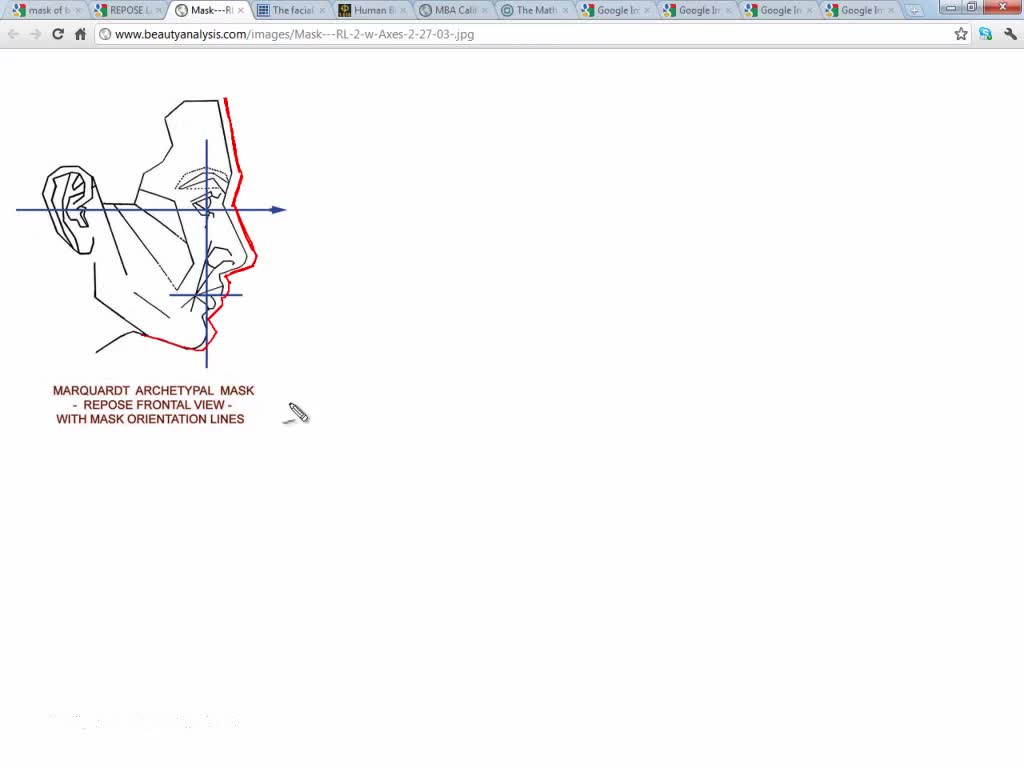
Task: Close the 'The Math' tab
Action: click(x=566, y=10)
